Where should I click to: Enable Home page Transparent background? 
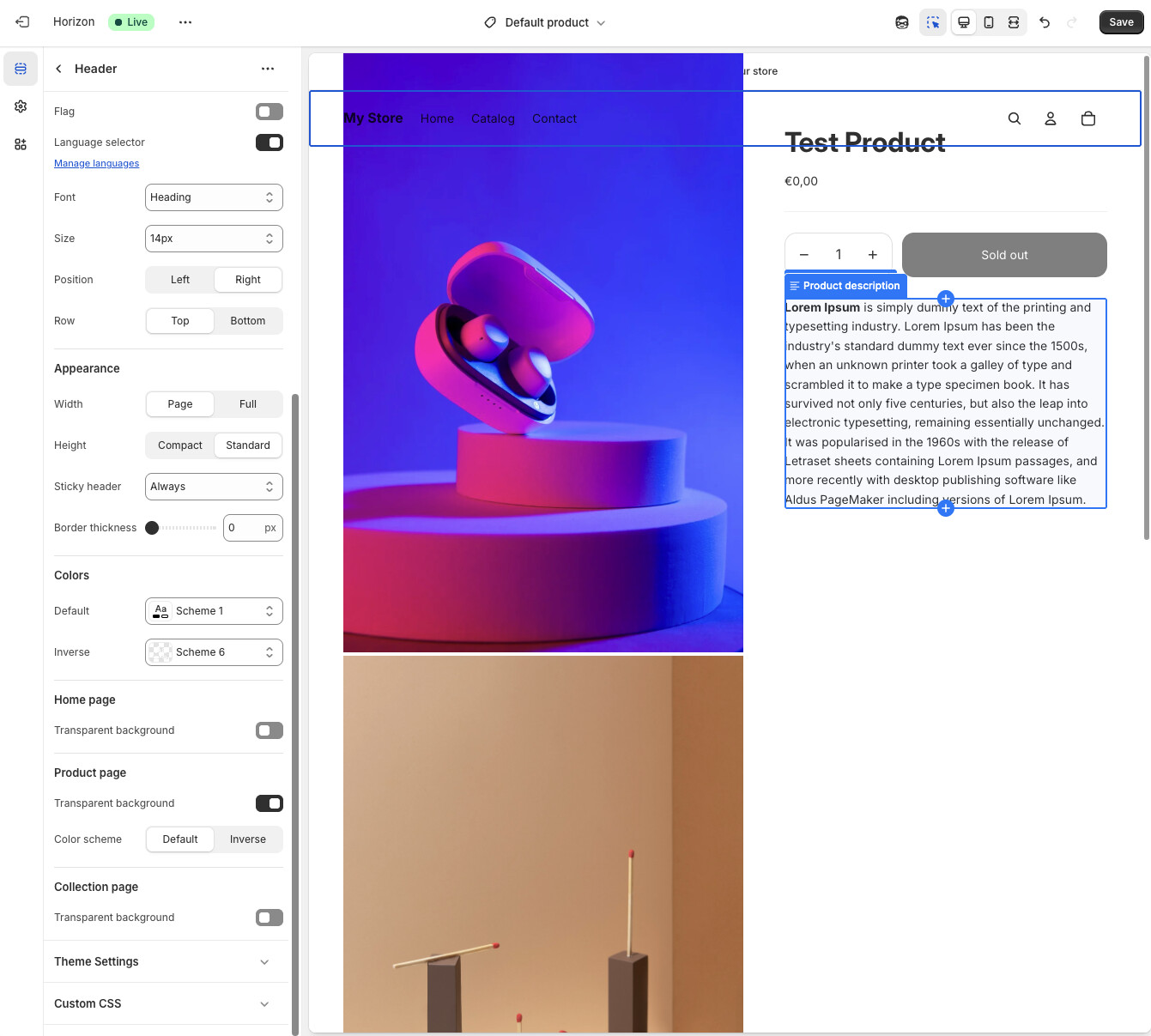tap(270, 730)
